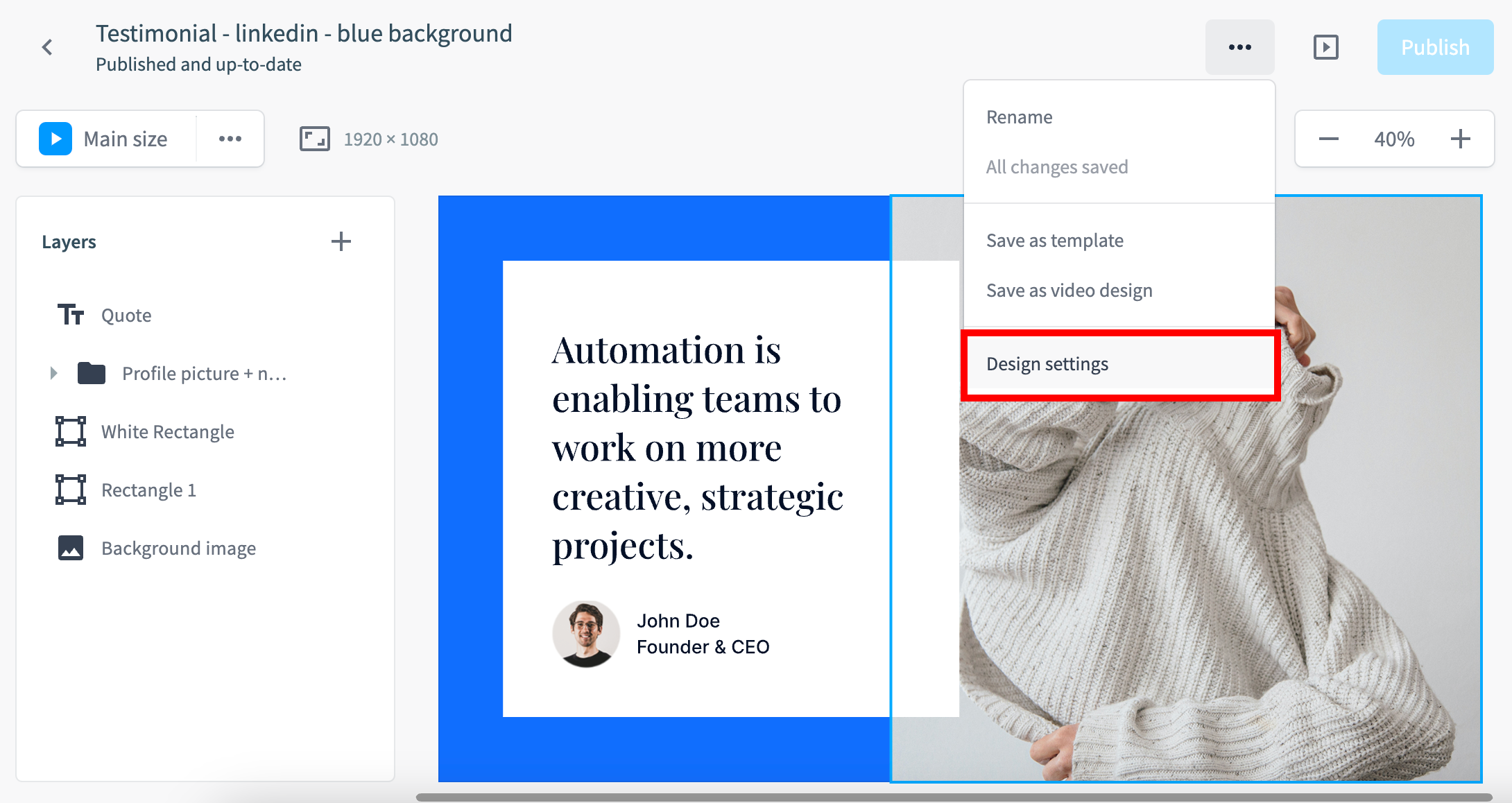
Task: Select the Quote text layer
Action: coord(126,316)
